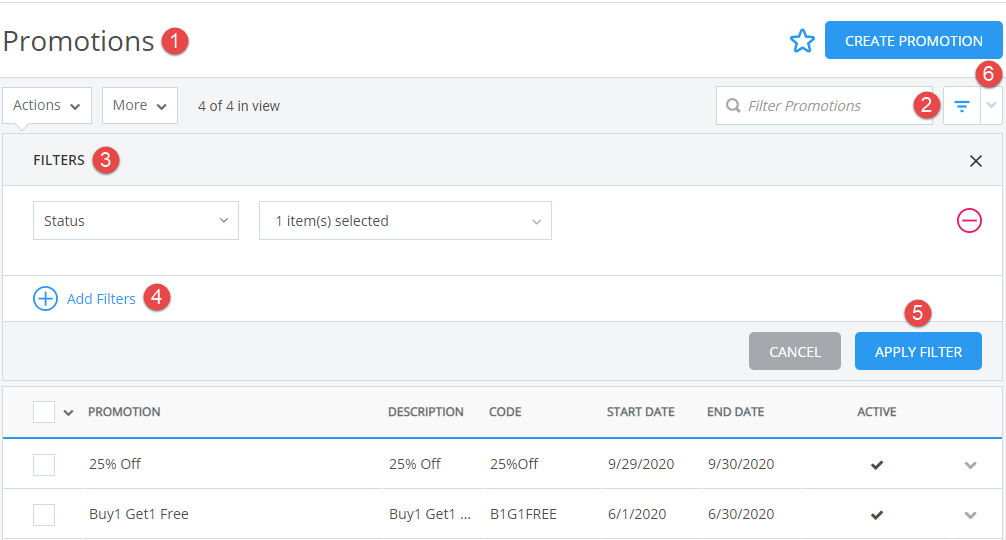Click end date 9/30/2020
Viewport: 1006px width, 540px height.
click(x=741, y=464)
